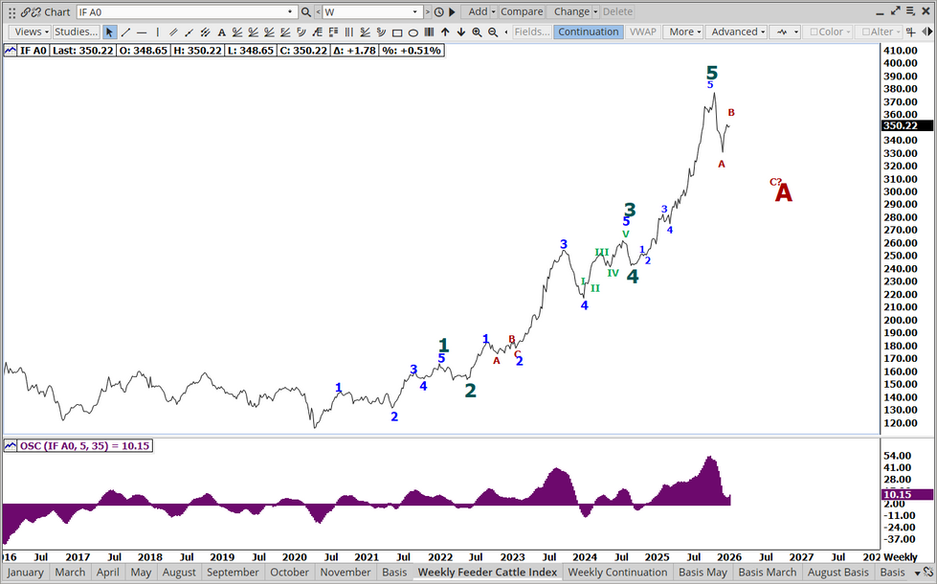Step to previous interval with left chevron

point(317,12)
